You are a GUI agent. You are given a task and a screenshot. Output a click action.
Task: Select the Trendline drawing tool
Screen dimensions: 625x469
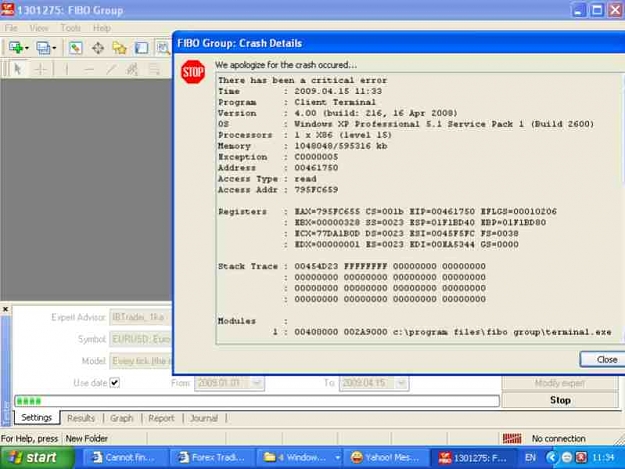click(x=111, y=69)
